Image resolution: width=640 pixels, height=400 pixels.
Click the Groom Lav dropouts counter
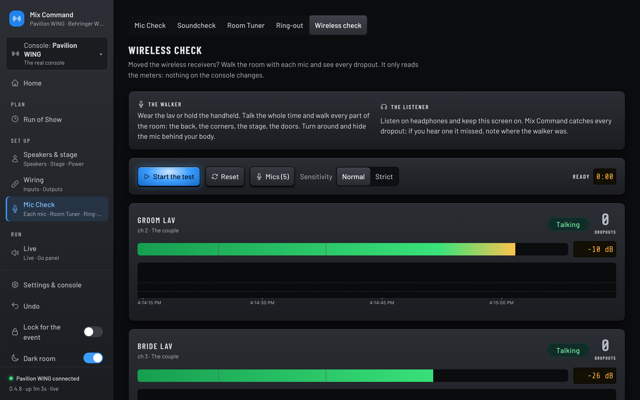[x=605, y=224]
